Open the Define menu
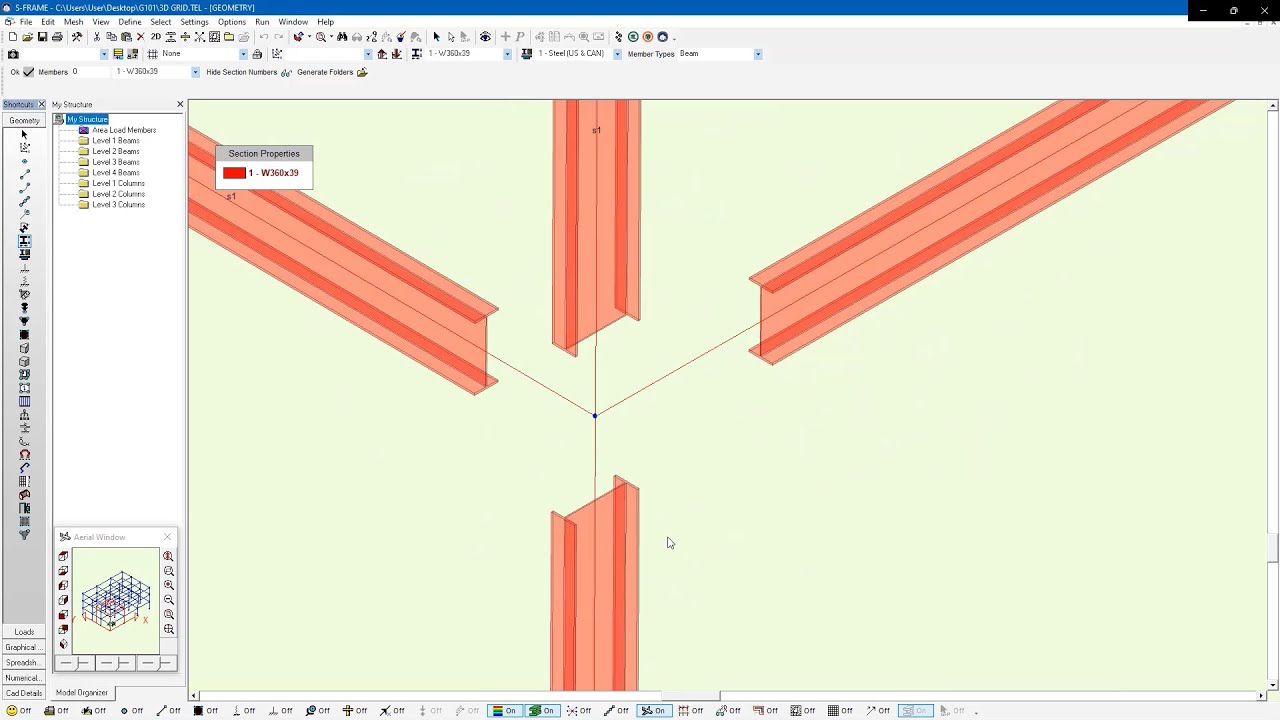Viewport: 1280px width, 720px height. 130,22
